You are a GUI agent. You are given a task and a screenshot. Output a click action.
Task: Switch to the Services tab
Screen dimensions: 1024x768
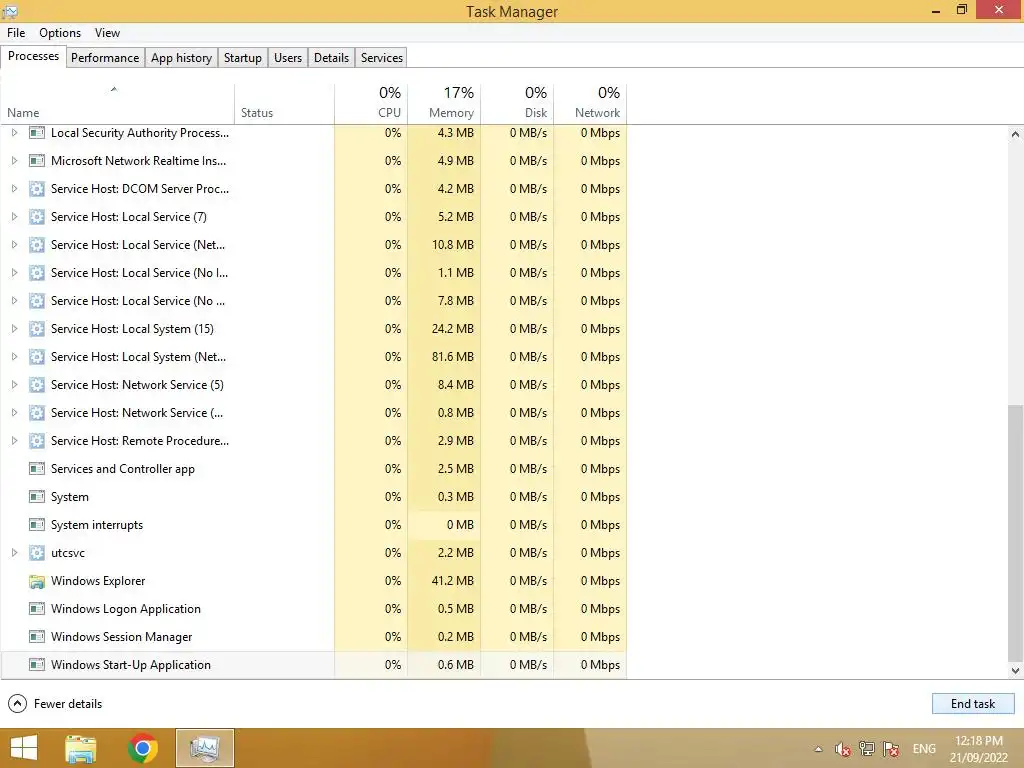pos(381,57)
